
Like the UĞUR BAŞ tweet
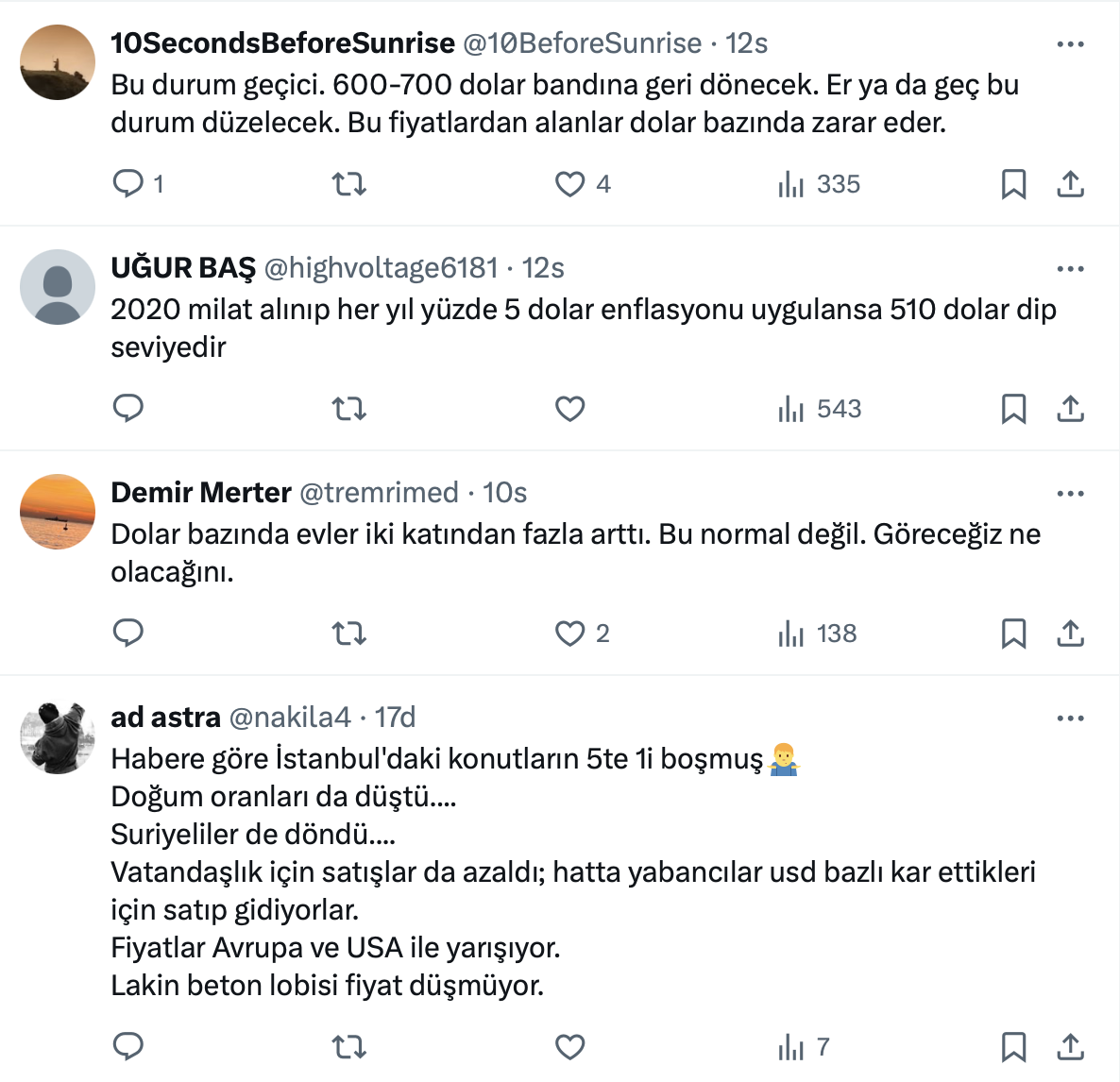569,408
